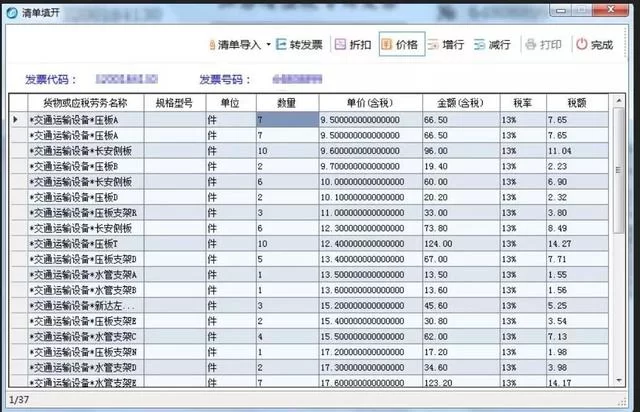Toggle the 价格 tax-inclusive price button

click(400, 45)
